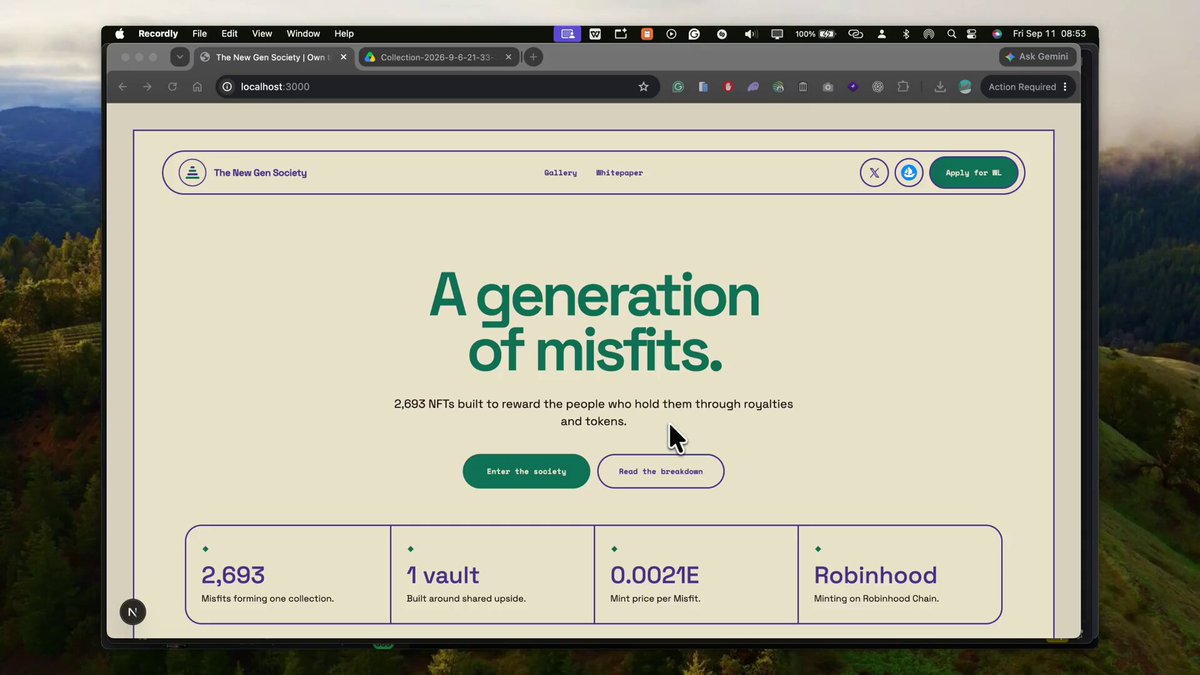The height and width of the screenshot is (675, 1200).
Task: Click the Apply for WL button
Action: 974,173
